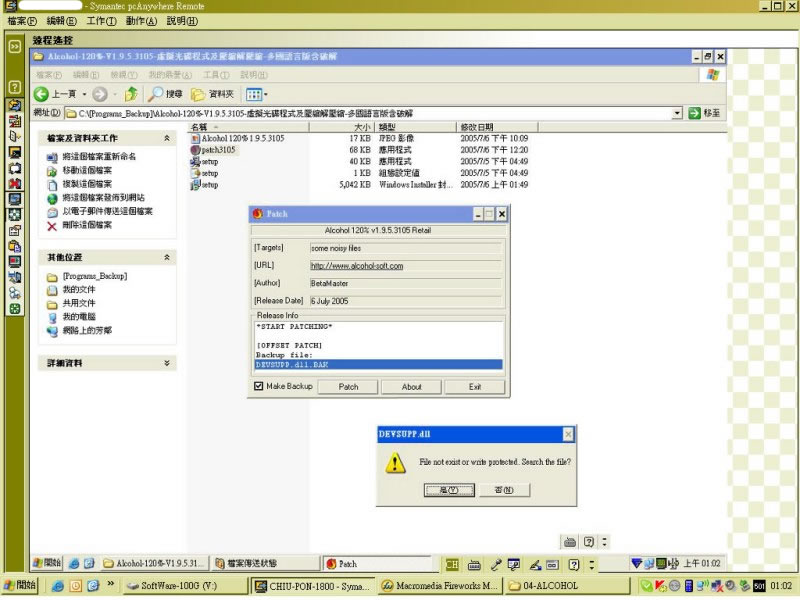
Task: Select the DEVSUPP.dll.BAK line in Release Info
Action: click(x=378, y=364)
